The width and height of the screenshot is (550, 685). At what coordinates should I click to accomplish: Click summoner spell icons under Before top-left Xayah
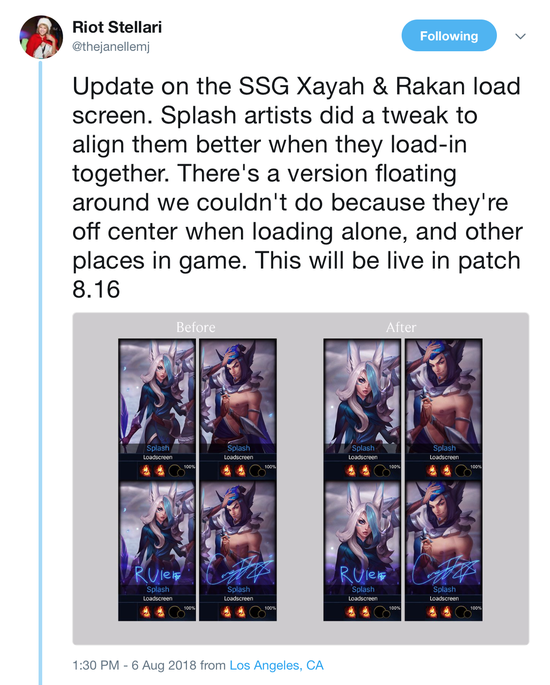[153, 471]
